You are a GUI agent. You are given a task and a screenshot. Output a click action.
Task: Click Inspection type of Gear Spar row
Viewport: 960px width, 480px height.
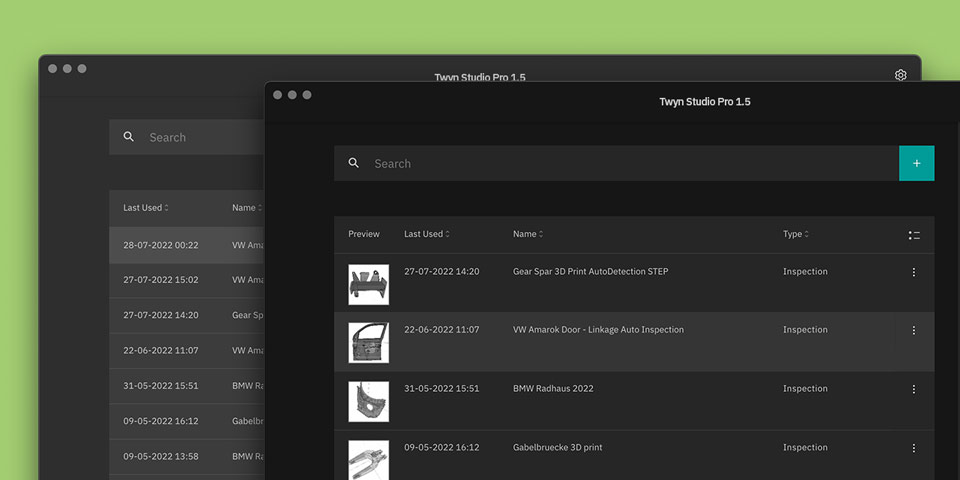pos(805,271)
